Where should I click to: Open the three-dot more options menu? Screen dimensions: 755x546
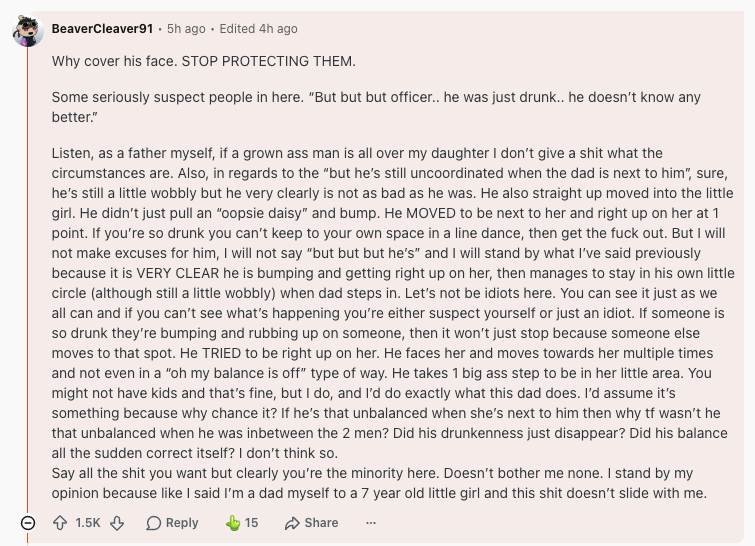click(x=371, y=523)
